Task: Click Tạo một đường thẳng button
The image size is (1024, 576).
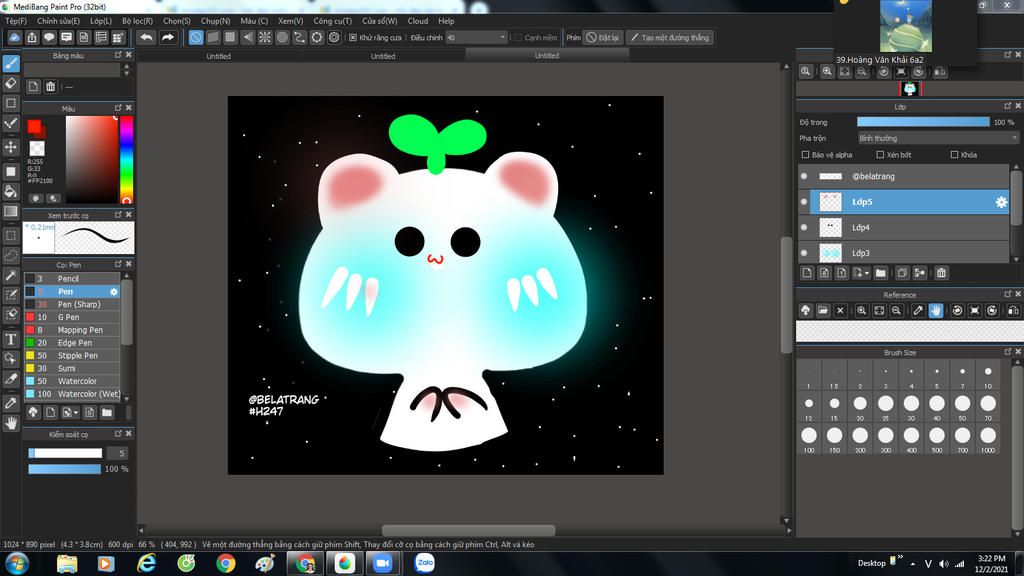Action: pos(669,38)
